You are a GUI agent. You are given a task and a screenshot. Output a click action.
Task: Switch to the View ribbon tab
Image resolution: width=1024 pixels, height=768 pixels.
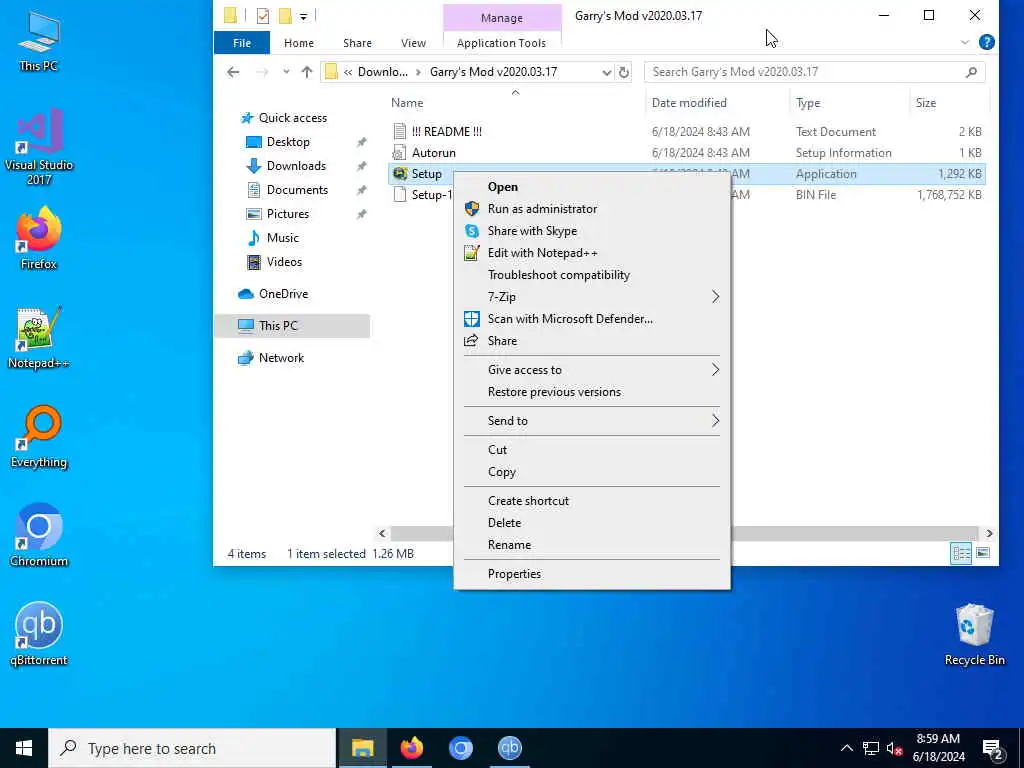(413, 42)
